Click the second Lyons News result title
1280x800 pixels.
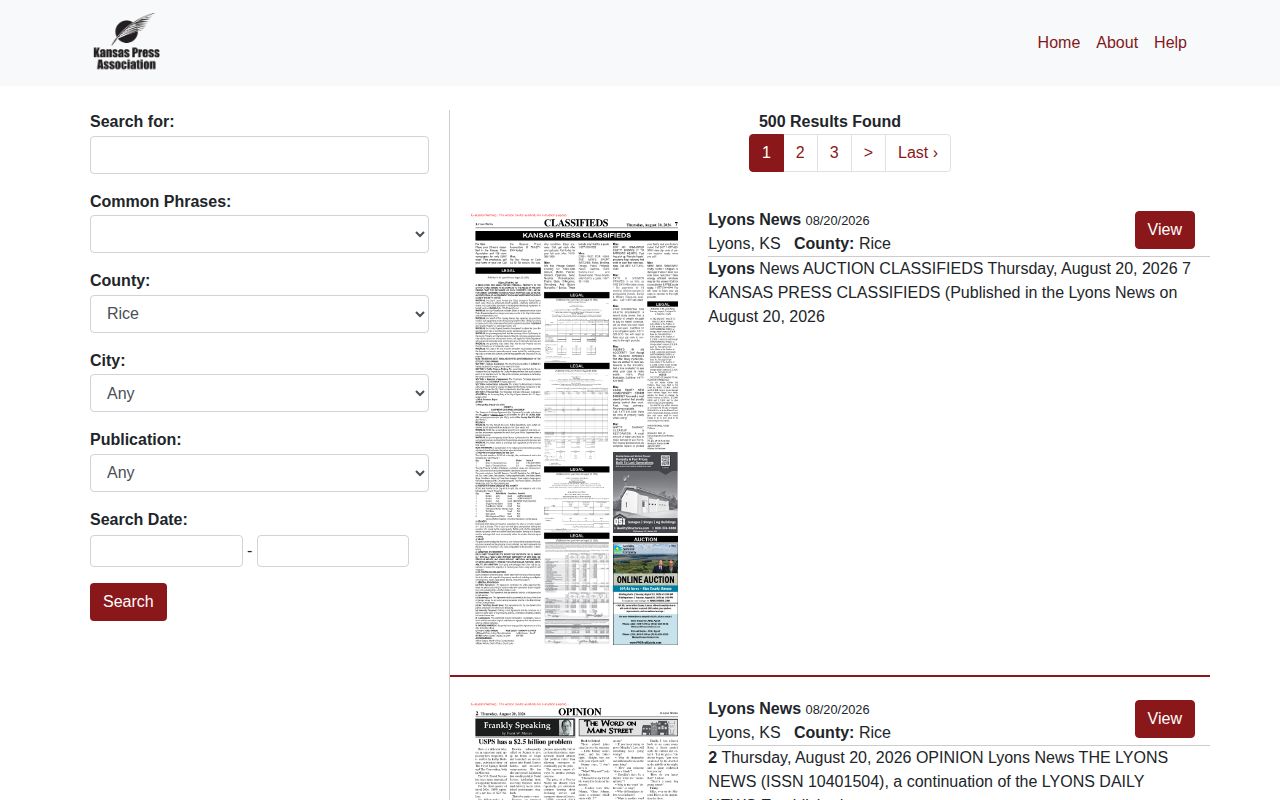click(754, 709)
